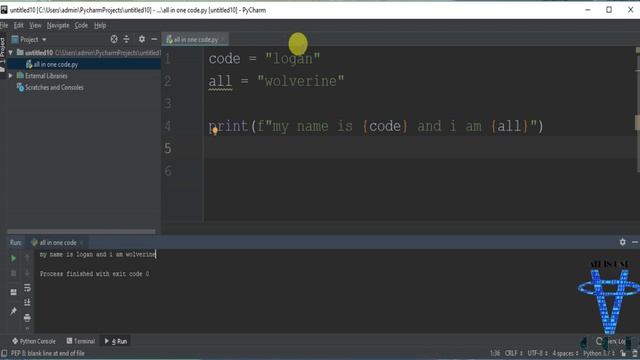Image resolution: width=640 pixels, height=360 pixels.
Task: Click the 'PEP 8: blank line at end of file' message
Action: (x=47, y=353)
